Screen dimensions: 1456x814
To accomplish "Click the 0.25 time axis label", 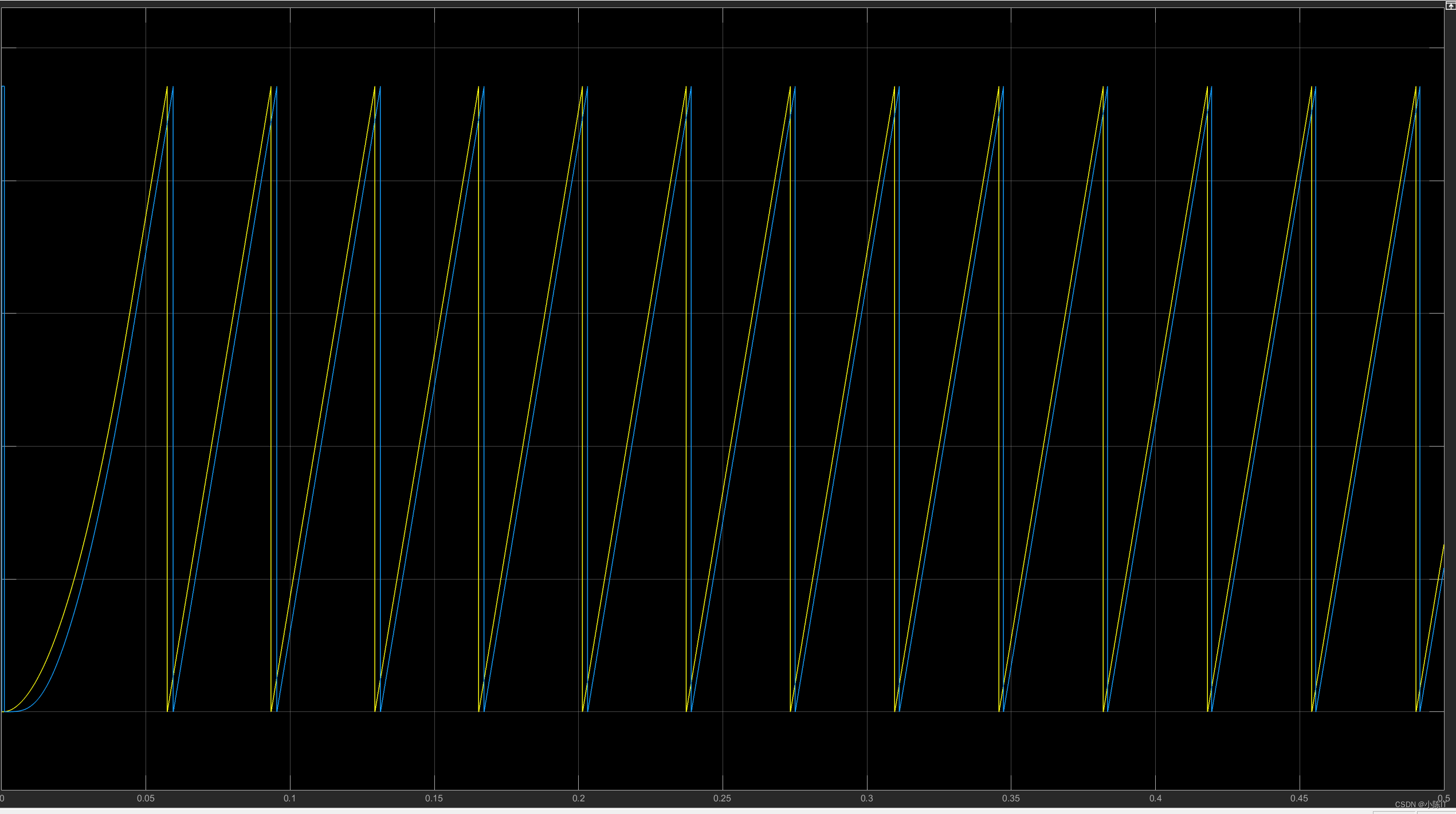I will 722,798.
